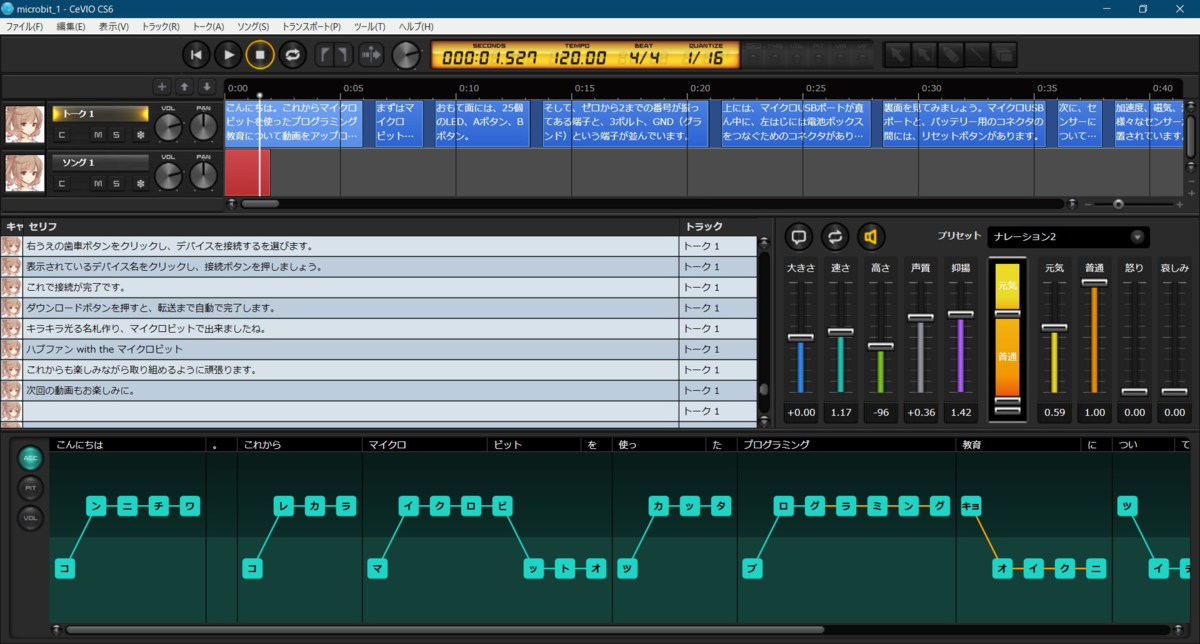Click the loop range marker icon beside the loop button

pyautogui.click(x=334, y=55)
